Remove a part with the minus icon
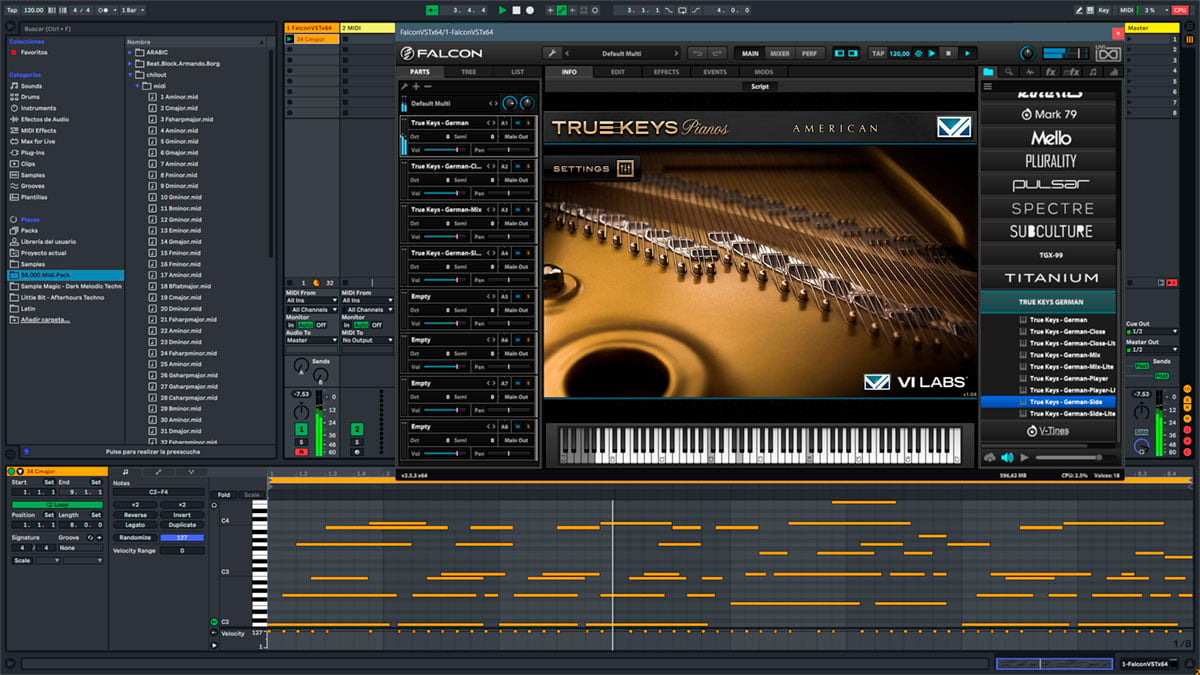 click(428, 87)
